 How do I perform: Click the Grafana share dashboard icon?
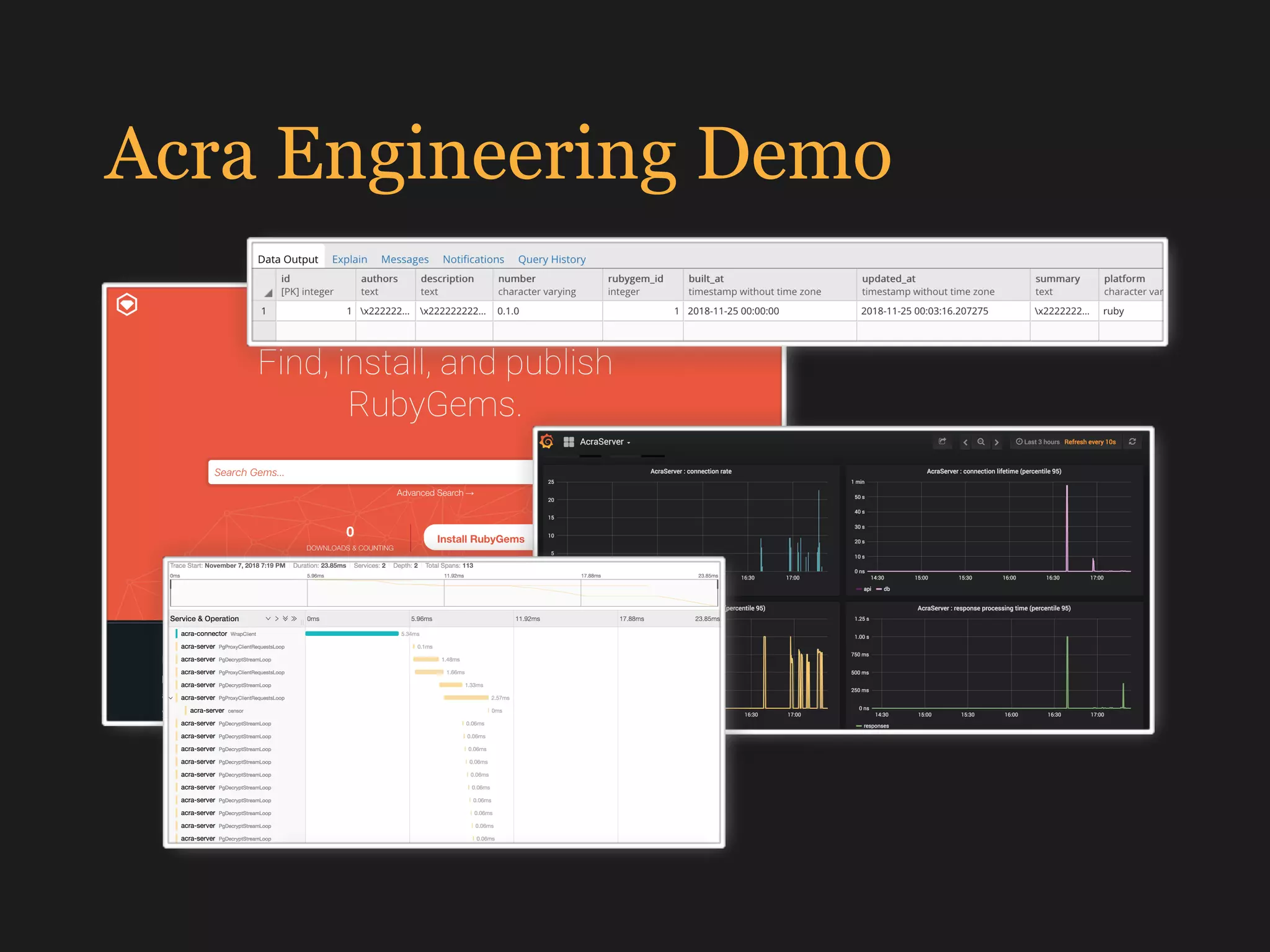943,442
